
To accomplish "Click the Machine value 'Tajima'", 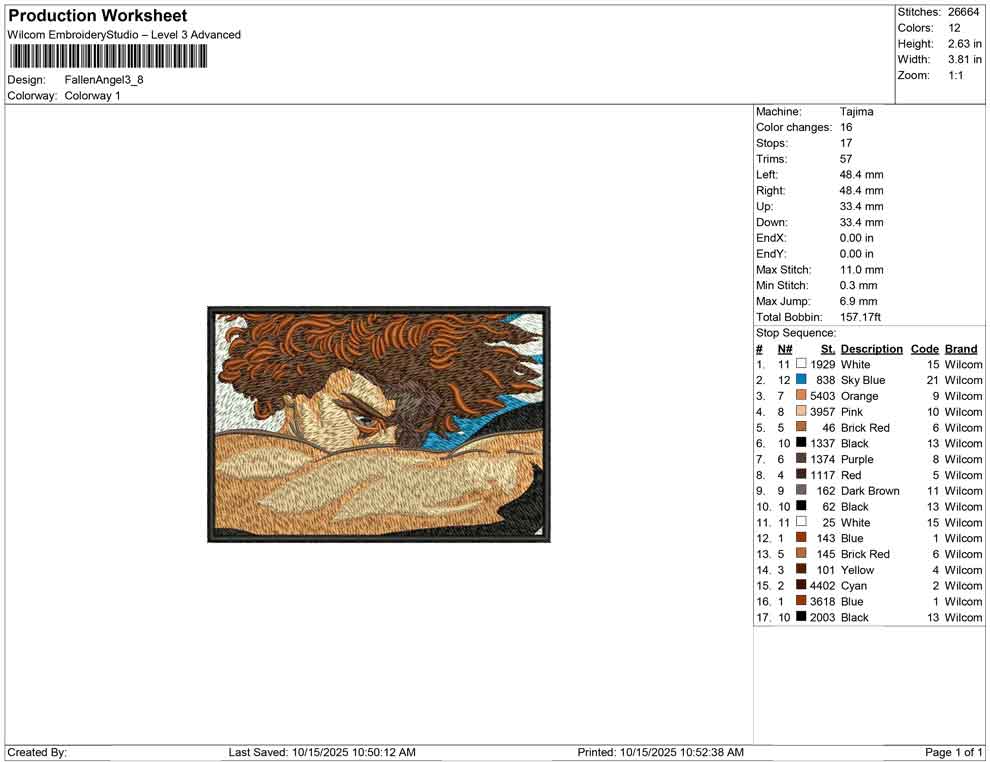I will [857, 112].
